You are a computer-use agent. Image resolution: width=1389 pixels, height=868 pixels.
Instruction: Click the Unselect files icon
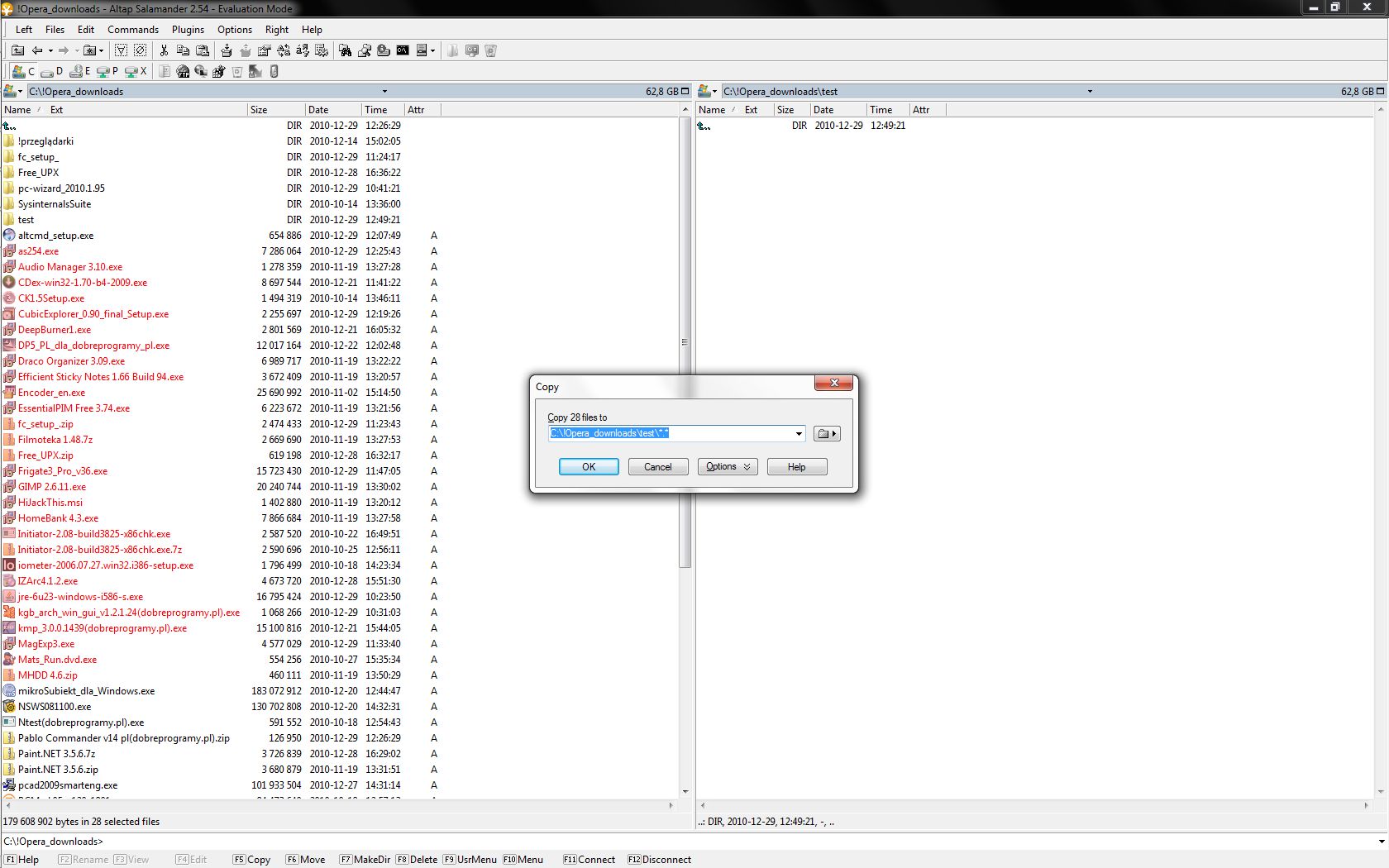tap(140, 50)
